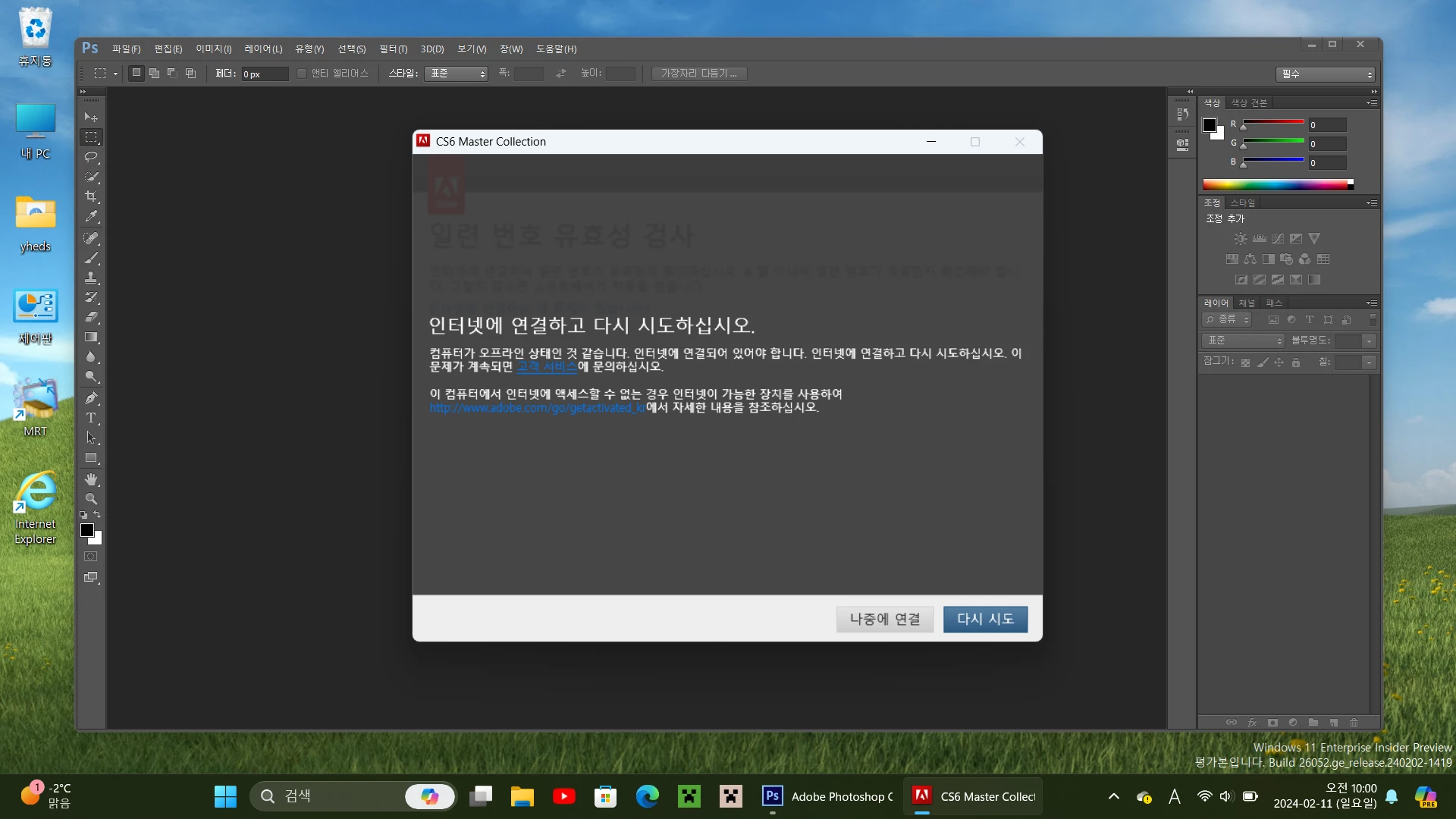Click the Windows Start button
The width and height of the screenshot is (1456, 819).
tap(225, 796)
